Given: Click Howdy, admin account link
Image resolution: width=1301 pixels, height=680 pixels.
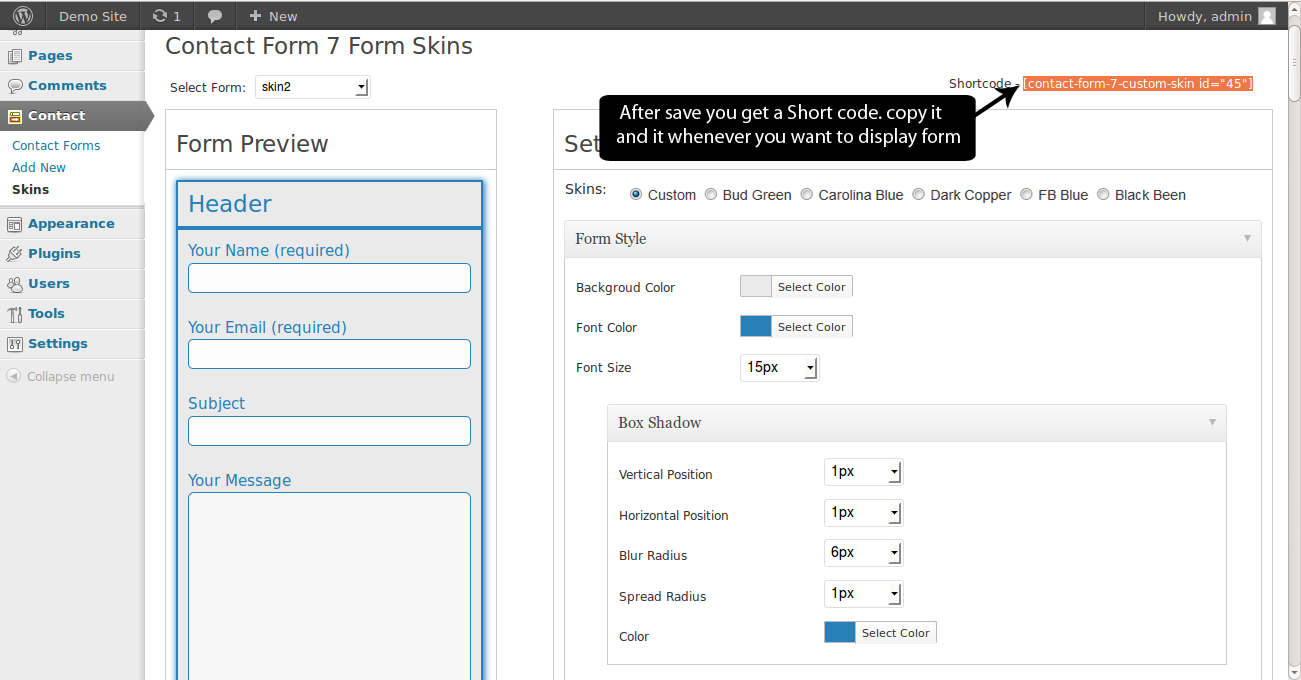Looking at the screenshot, I should click(1204, 16).
